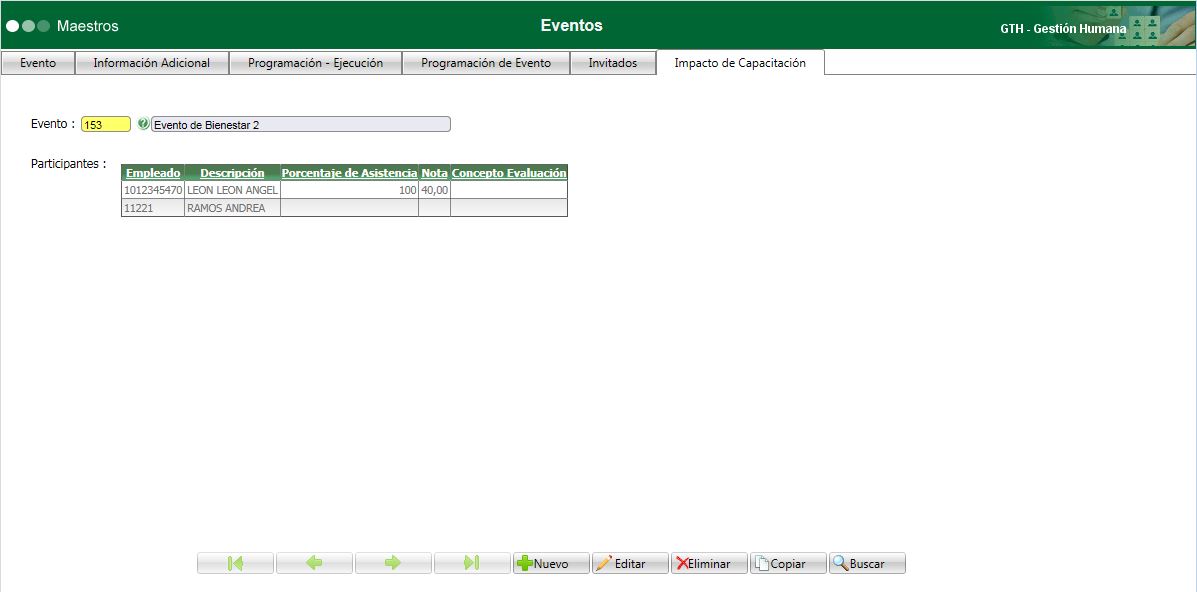Screen dimensions: 1197x592
Task: Click the three-dots icon beside Maestros
Action: coord(28,26)
